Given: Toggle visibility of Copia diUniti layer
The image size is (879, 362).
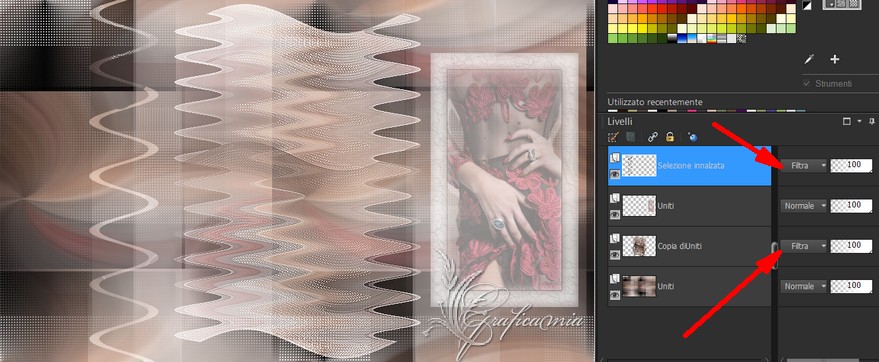Looking at the screenshot, I should [x=615, y=254].
